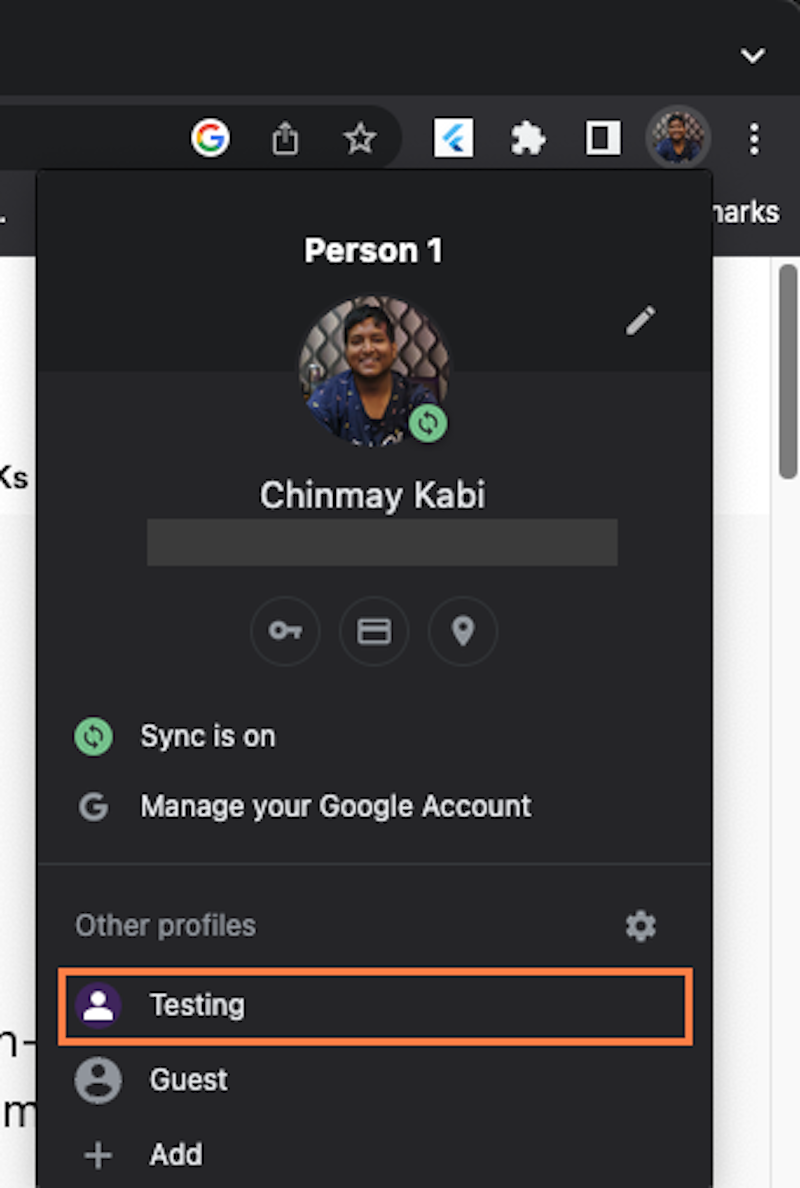The width and height of the screenshot is (800, 1188).
Task: Open saved passwords with the key icon
Action: [286, 631]
